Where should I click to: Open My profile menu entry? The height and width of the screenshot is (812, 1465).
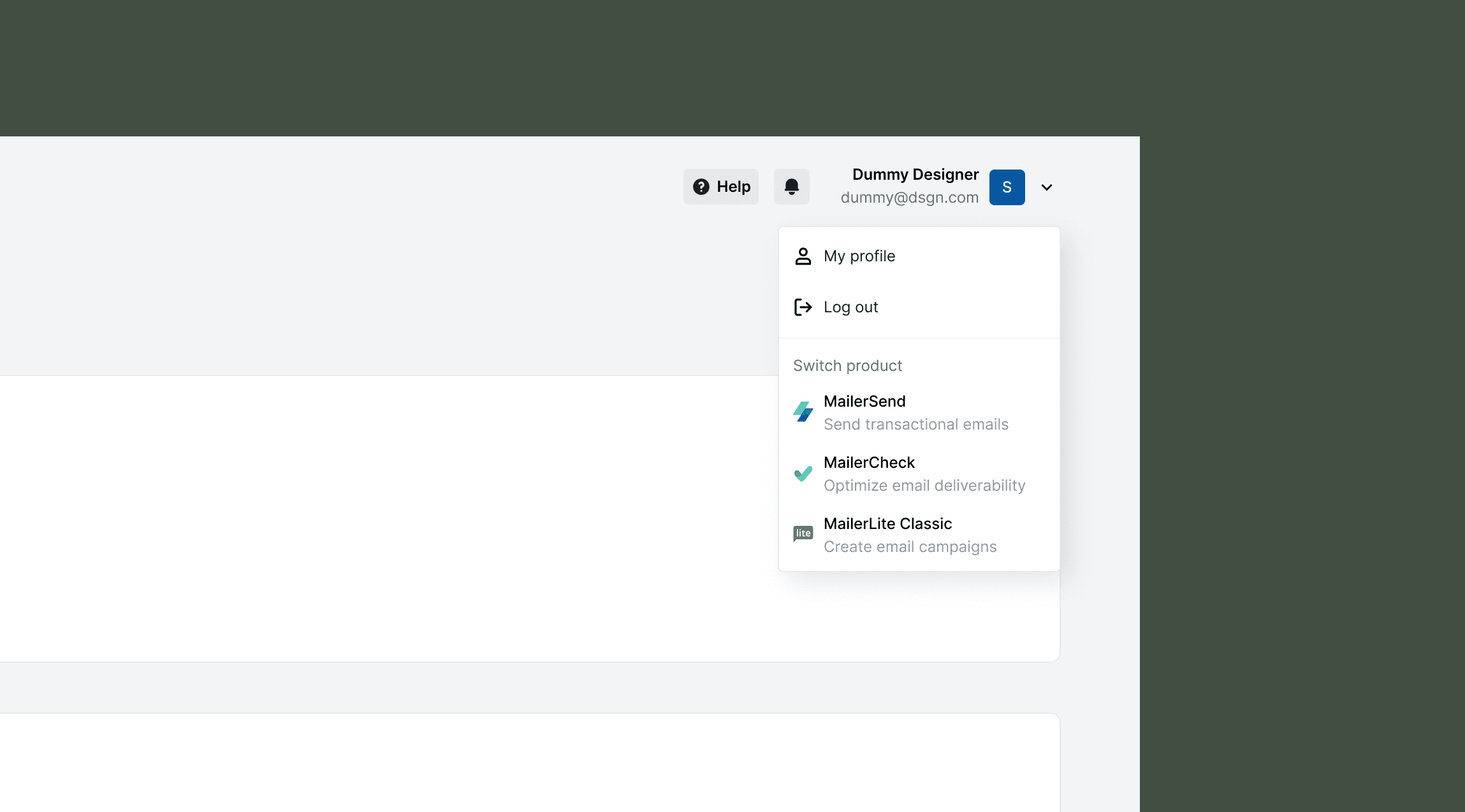click(859, 256)
